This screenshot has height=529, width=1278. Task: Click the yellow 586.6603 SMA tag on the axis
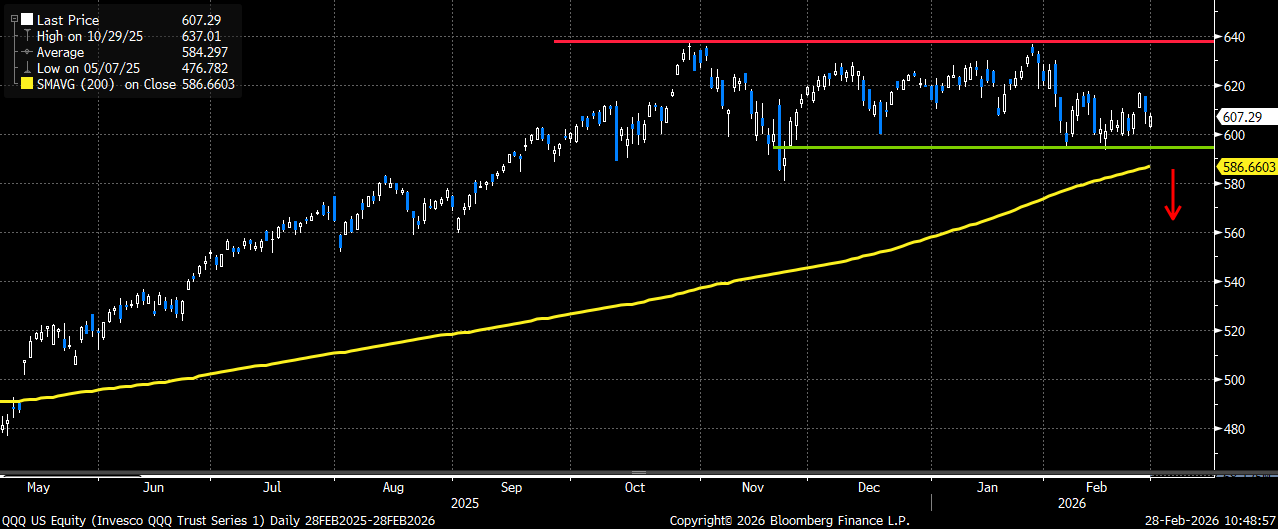coord(1245,169)
